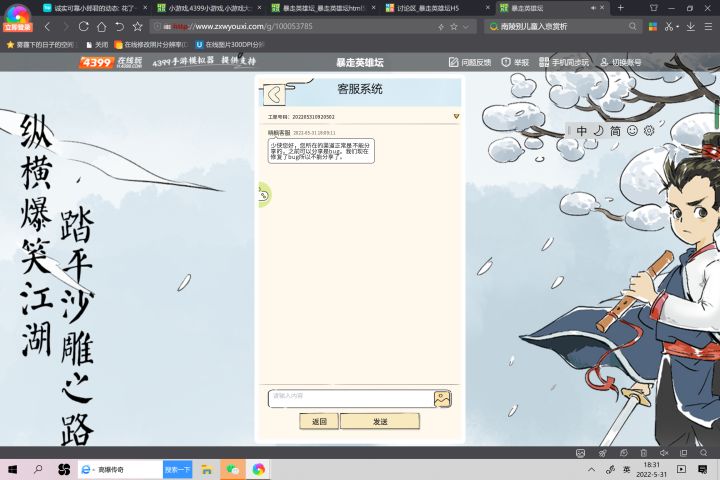Open IME settings gear
720x480 pixels.
pyautogui.click(x=649, y=131)
